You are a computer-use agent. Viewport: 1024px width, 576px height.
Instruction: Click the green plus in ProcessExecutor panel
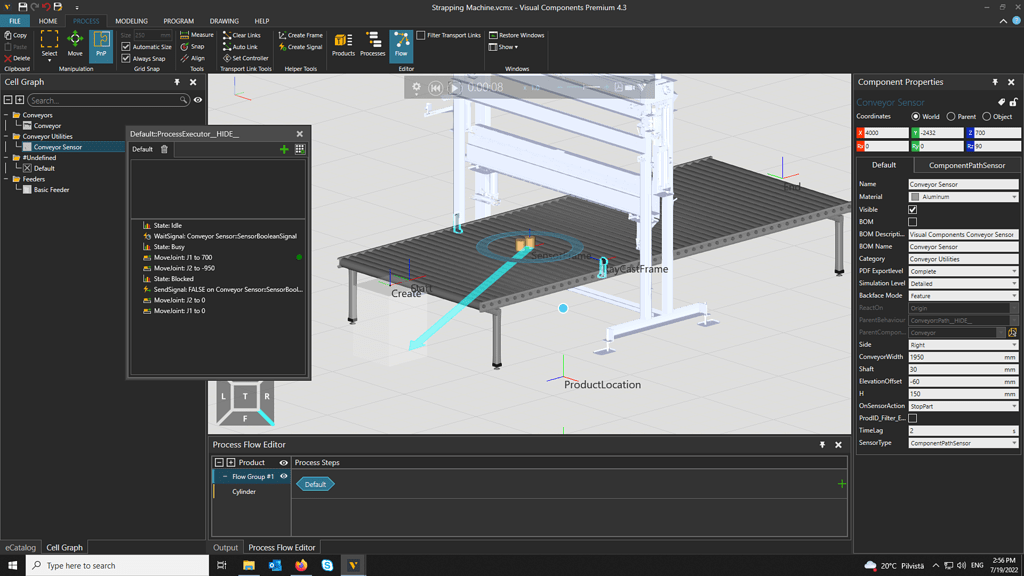coord(284,149)
